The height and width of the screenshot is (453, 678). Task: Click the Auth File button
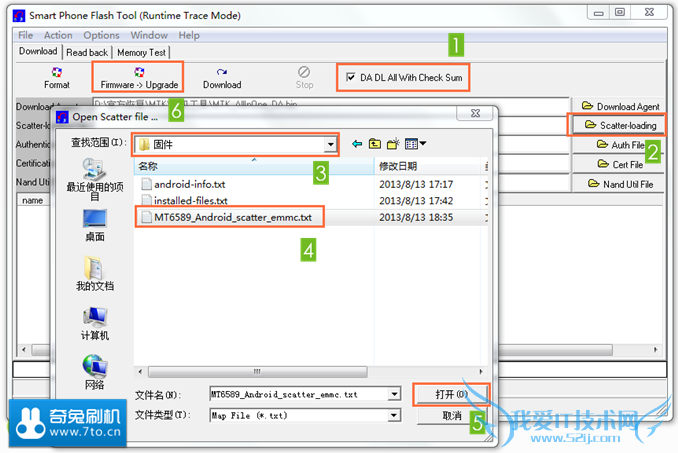[620, 145]
